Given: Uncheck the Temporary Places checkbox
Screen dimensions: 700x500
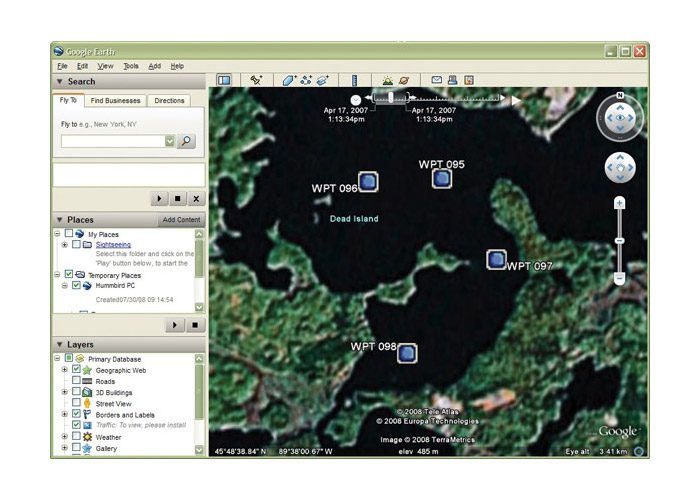Looking at the screenshot, I should pyautogui.click(x=69, y=274).
